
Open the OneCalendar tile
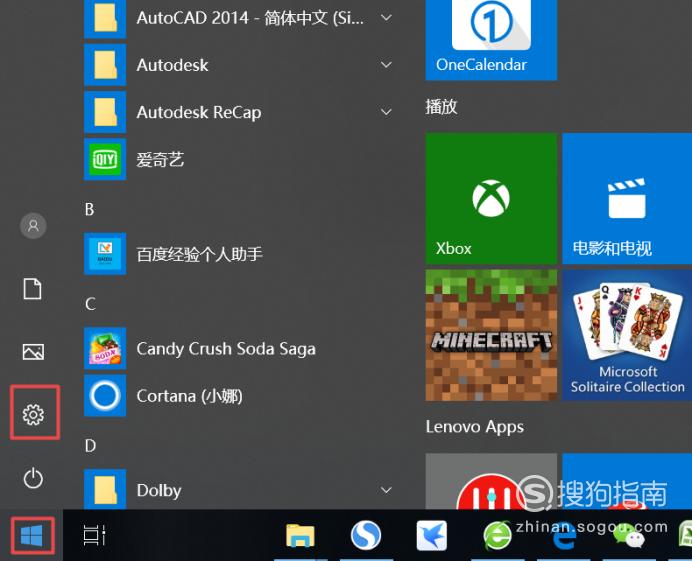point(491,40)
